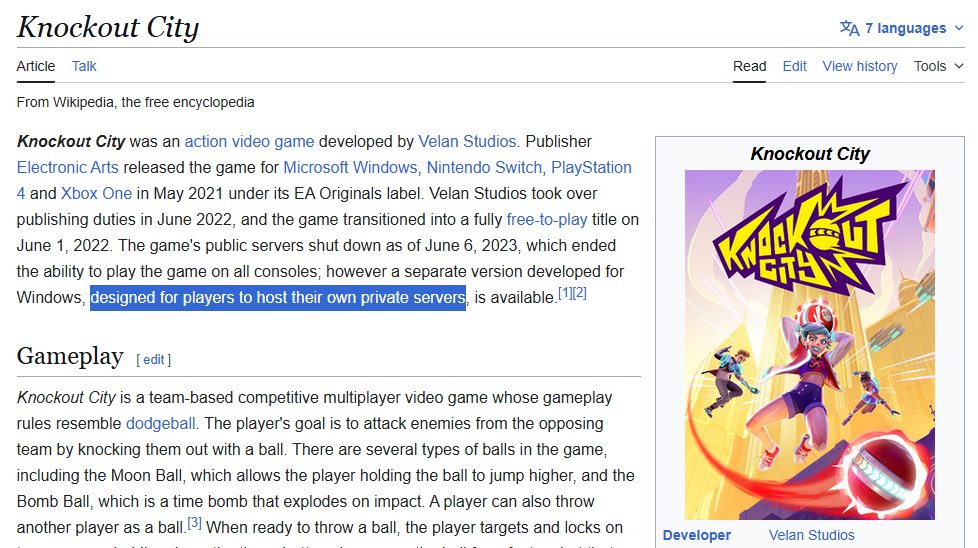
Task: Open the View history tab
Action: pos(859,66)
